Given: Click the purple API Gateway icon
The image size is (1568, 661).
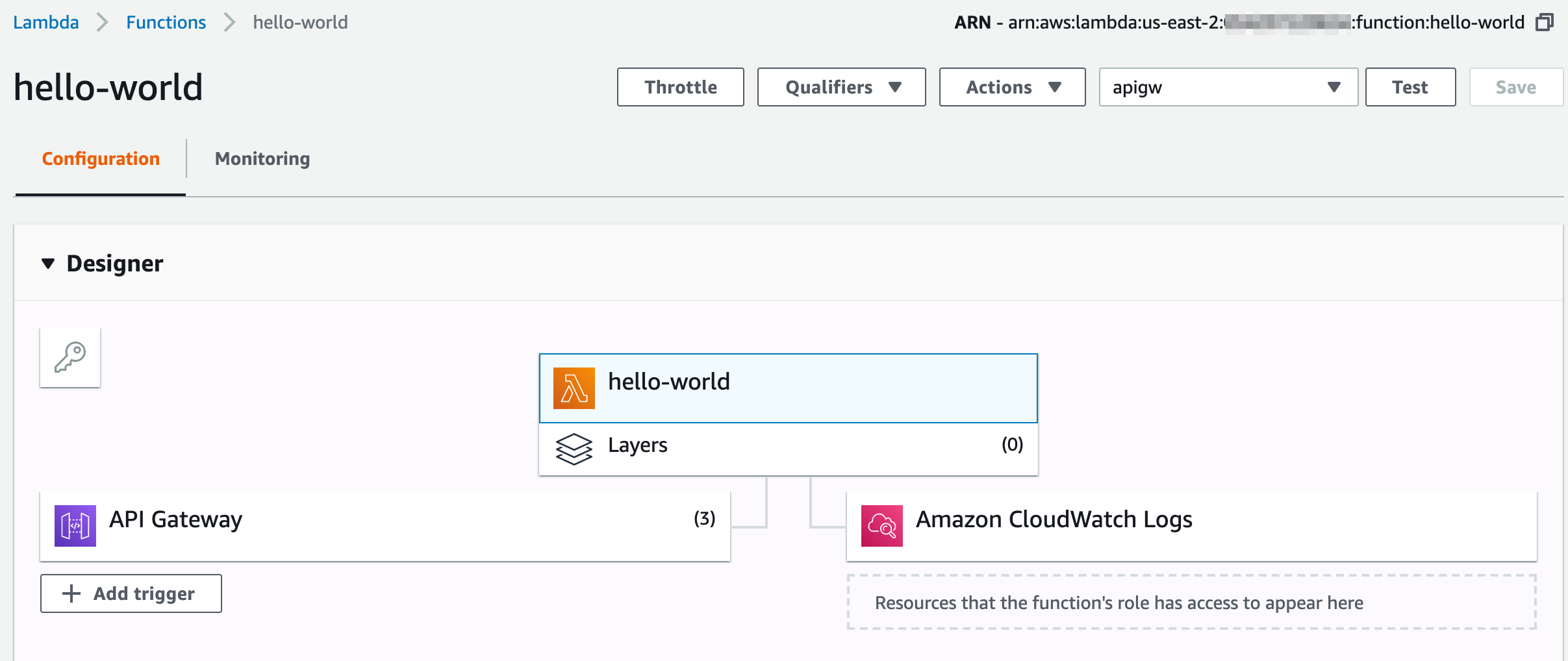Looking at the screenshot, I should [x=75, y=525].
